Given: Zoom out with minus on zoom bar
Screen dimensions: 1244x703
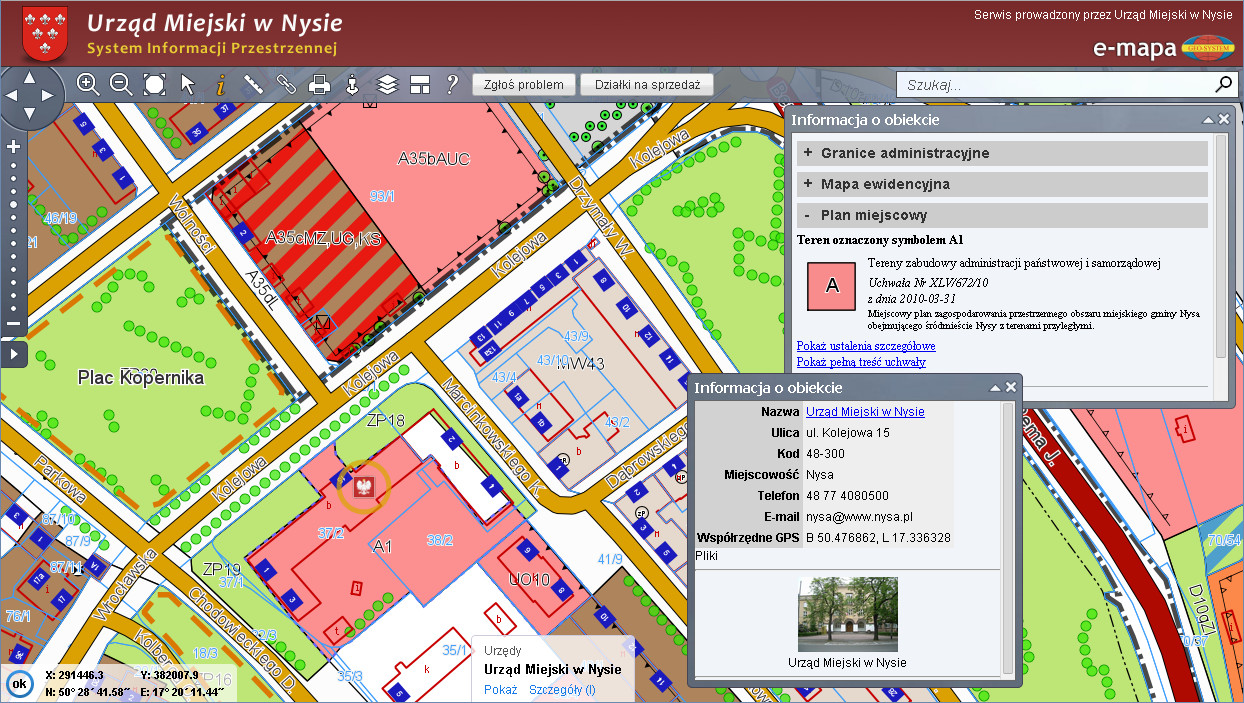Looking at the screenshot, I should (14, 323).
